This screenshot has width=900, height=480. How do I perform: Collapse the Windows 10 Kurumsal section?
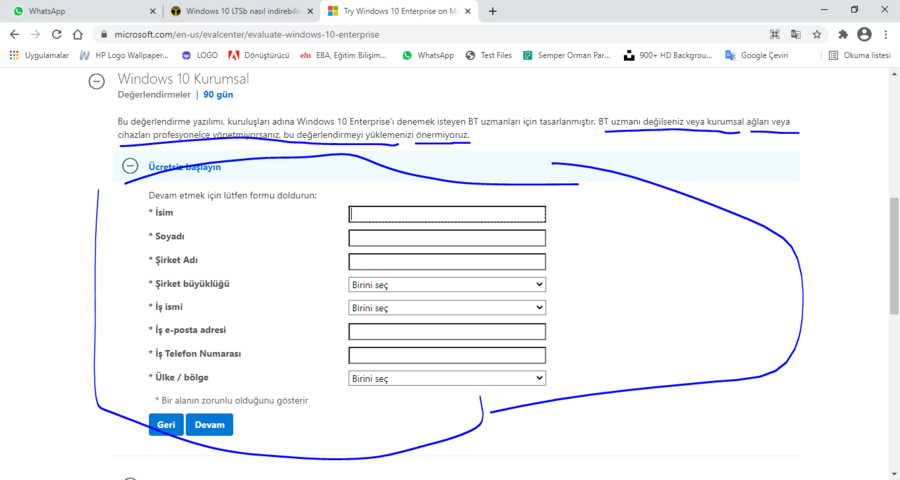click(96, 82)
